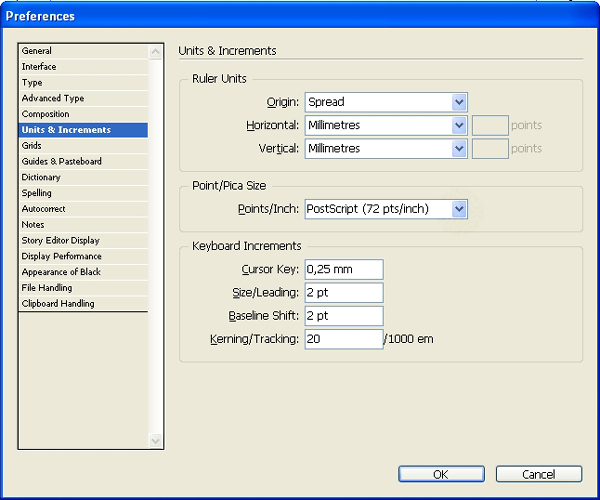Select Notes category
600x500 pixels.
[83, 225]
